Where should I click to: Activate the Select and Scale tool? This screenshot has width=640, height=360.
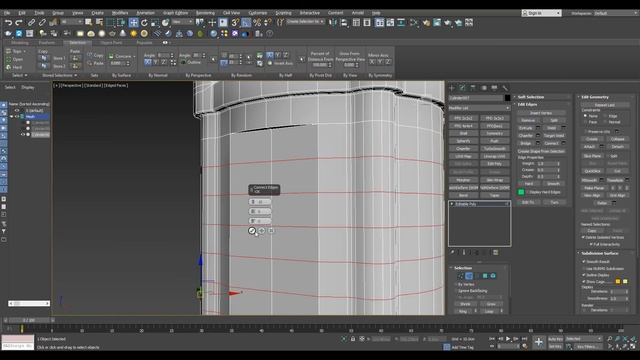point(155,23)
